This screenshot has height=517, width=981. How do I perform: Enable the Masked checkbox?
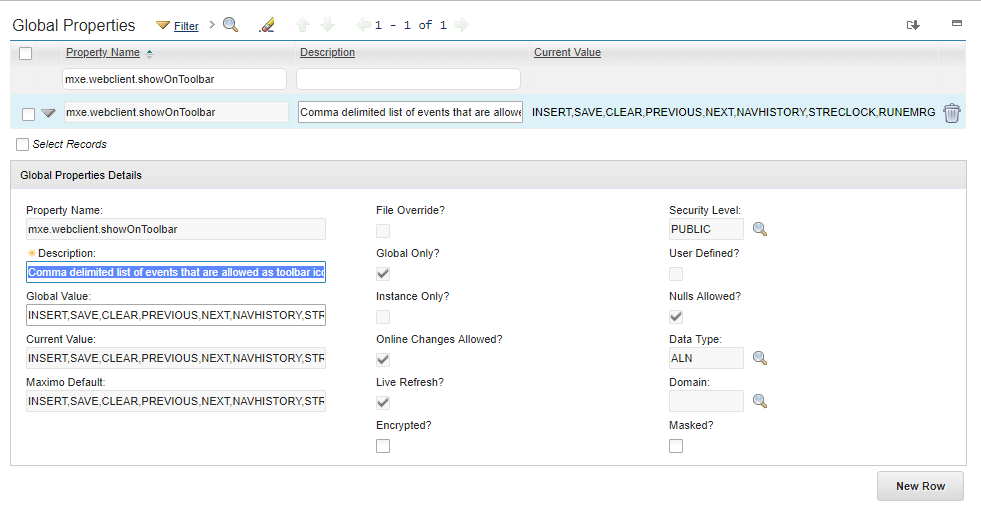pyautogui.click(x=676, y=446)
